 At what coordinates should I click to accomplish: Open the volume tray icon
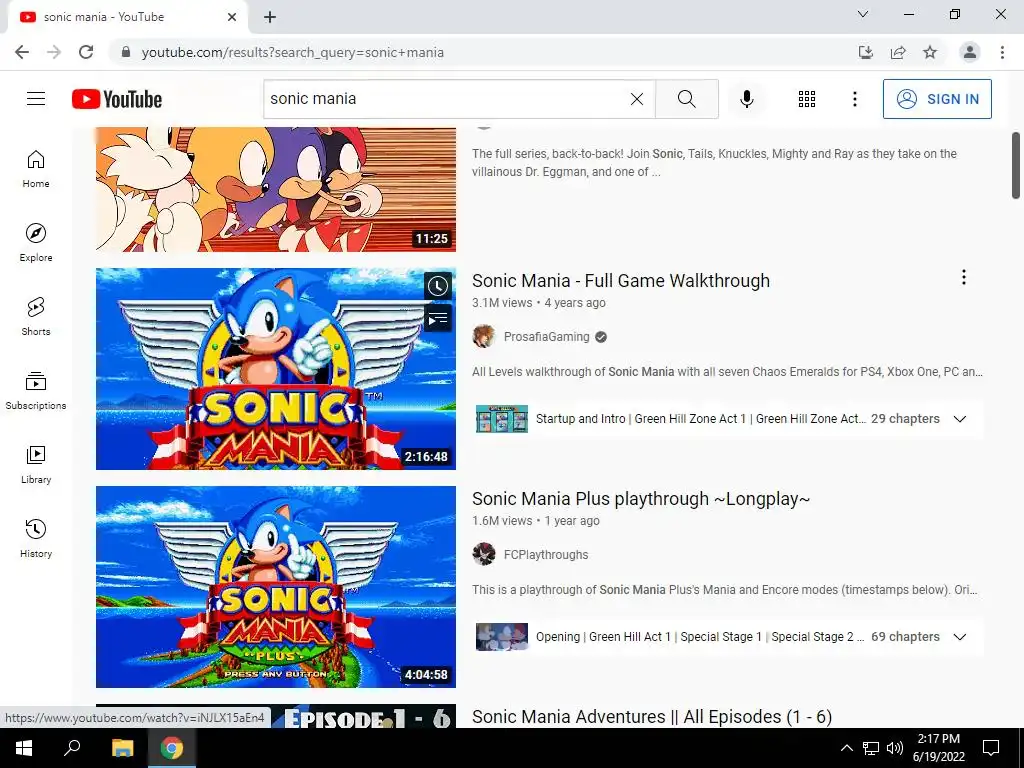pos(895,748)
